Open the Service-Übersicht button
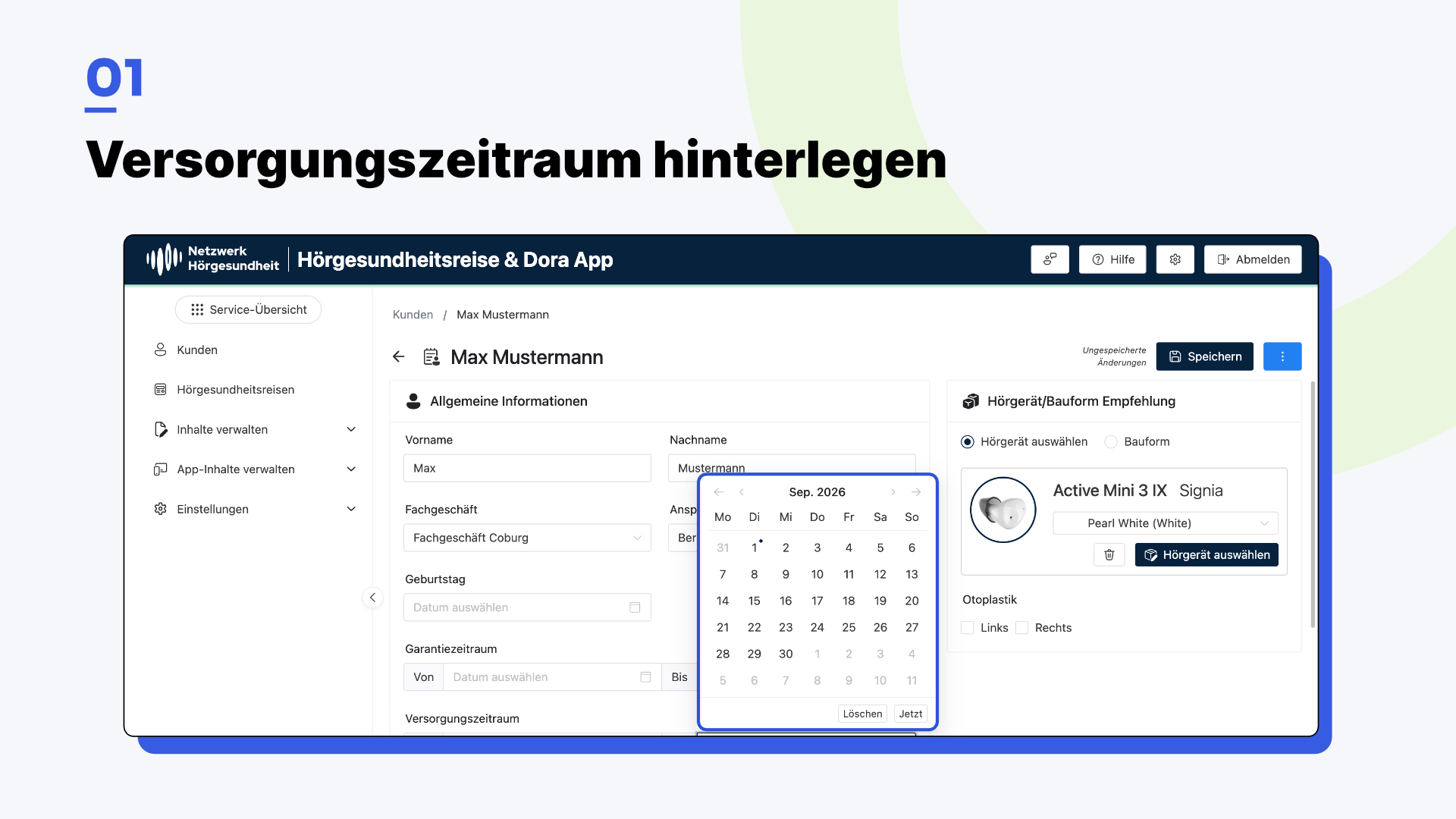1456x819 pixels. click(248, 309)
